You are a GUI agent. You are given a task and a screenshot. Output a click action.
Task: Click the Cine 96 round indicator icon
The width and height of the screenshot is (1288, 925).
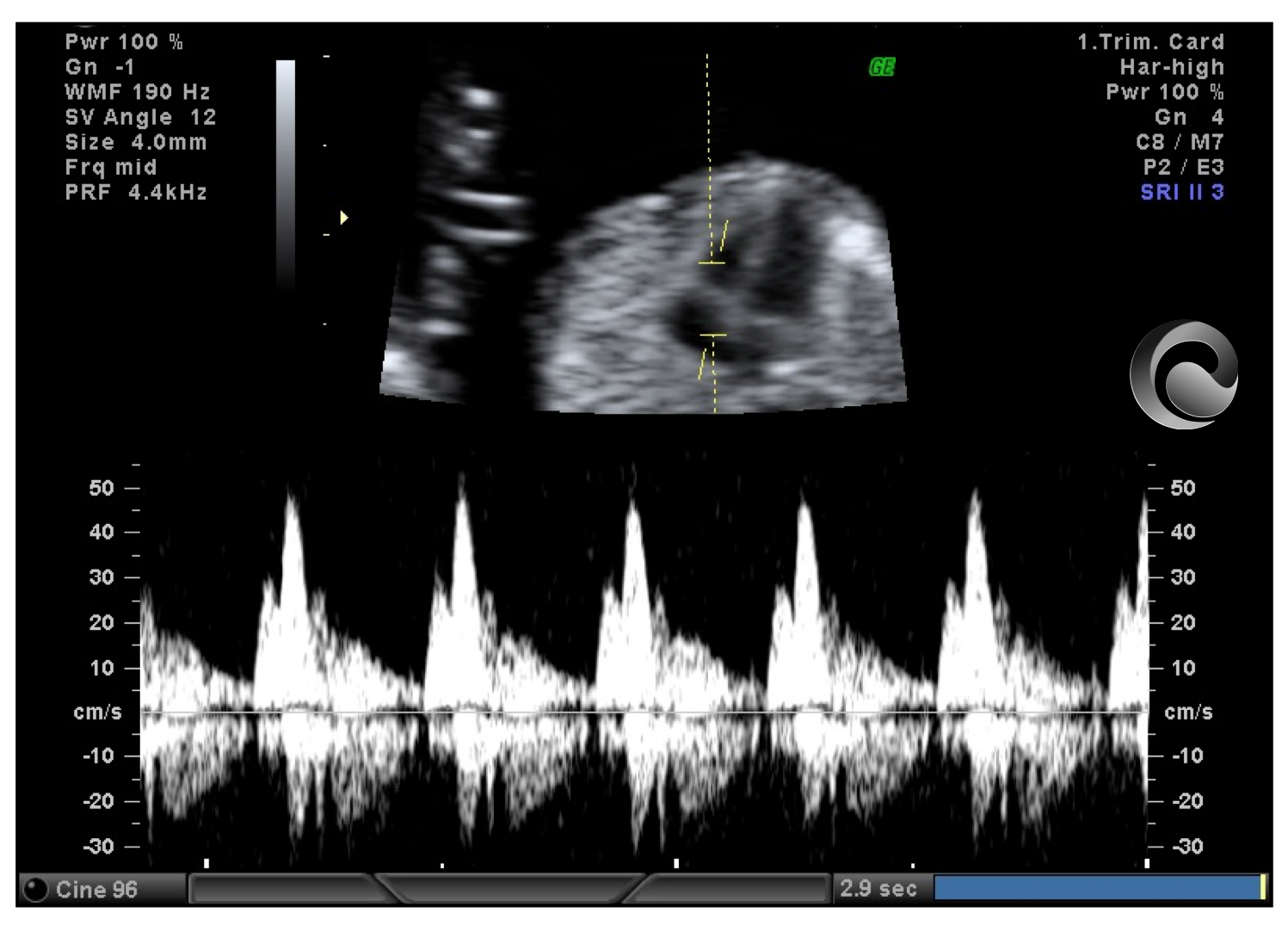click(35, 889)
